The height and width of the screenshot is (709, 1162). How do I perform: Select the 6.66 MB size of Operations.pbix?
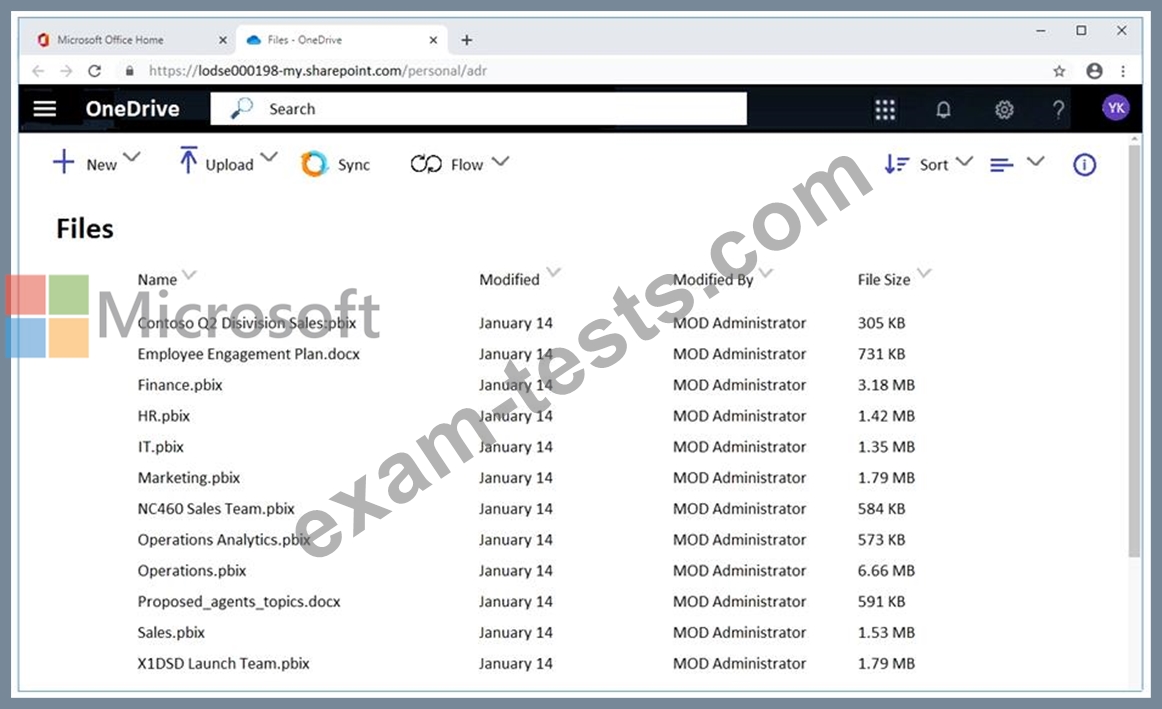886,571
